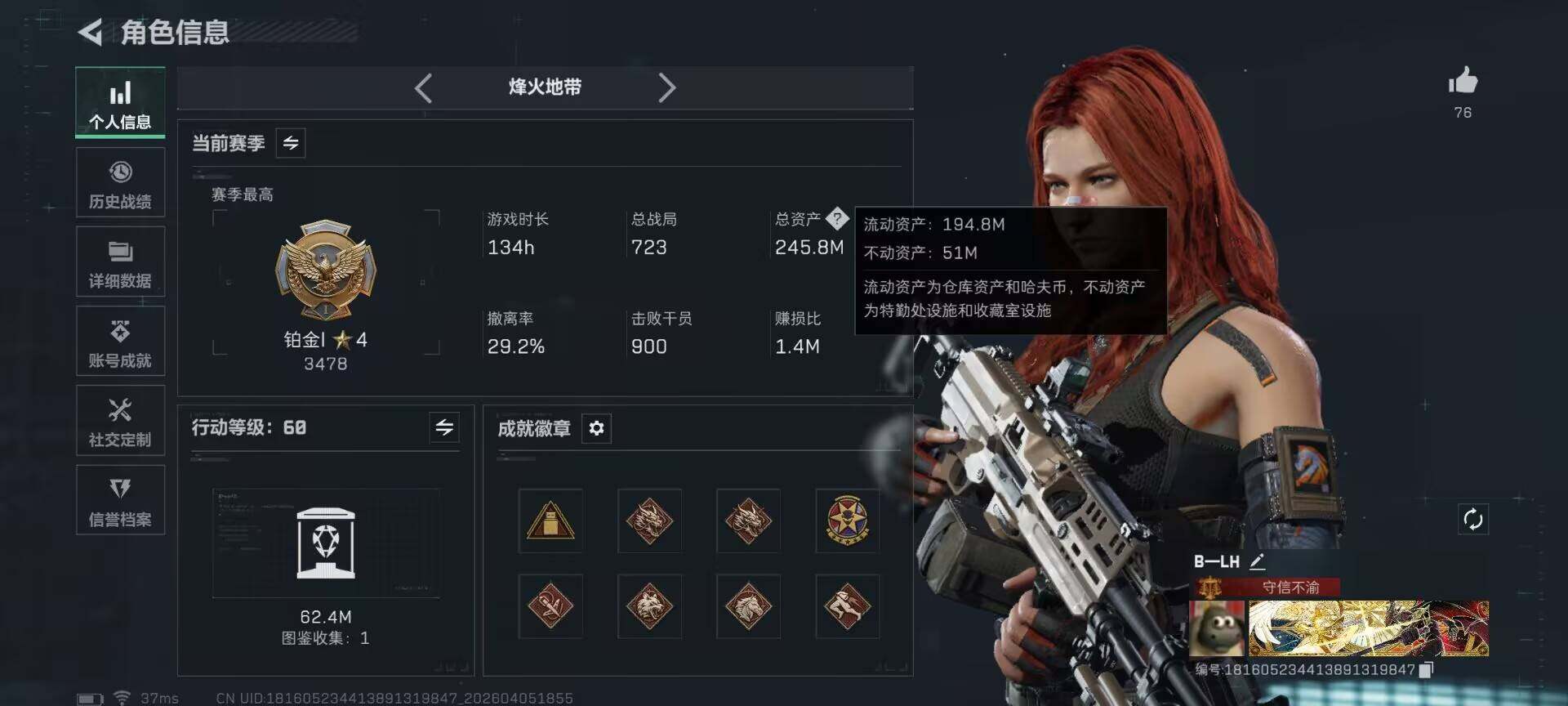Screen dimensions: 1568x706
Task: Open the 烽火地带 mode selector
Action: tap(545, 87)
